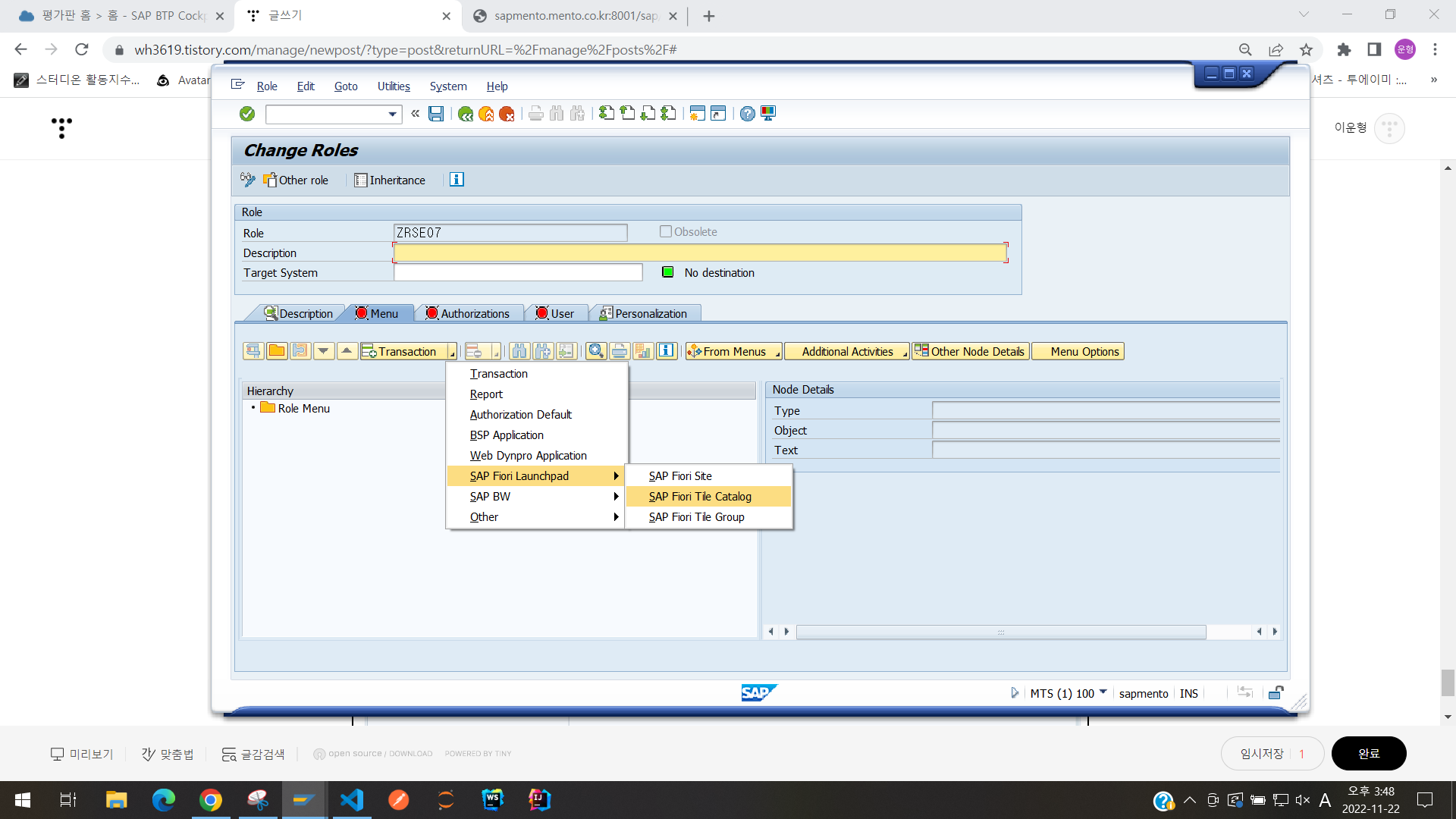Click the blue Information icon beside Inheritance
Viewport: 1456px width, 819px height.
pos(457,180)
